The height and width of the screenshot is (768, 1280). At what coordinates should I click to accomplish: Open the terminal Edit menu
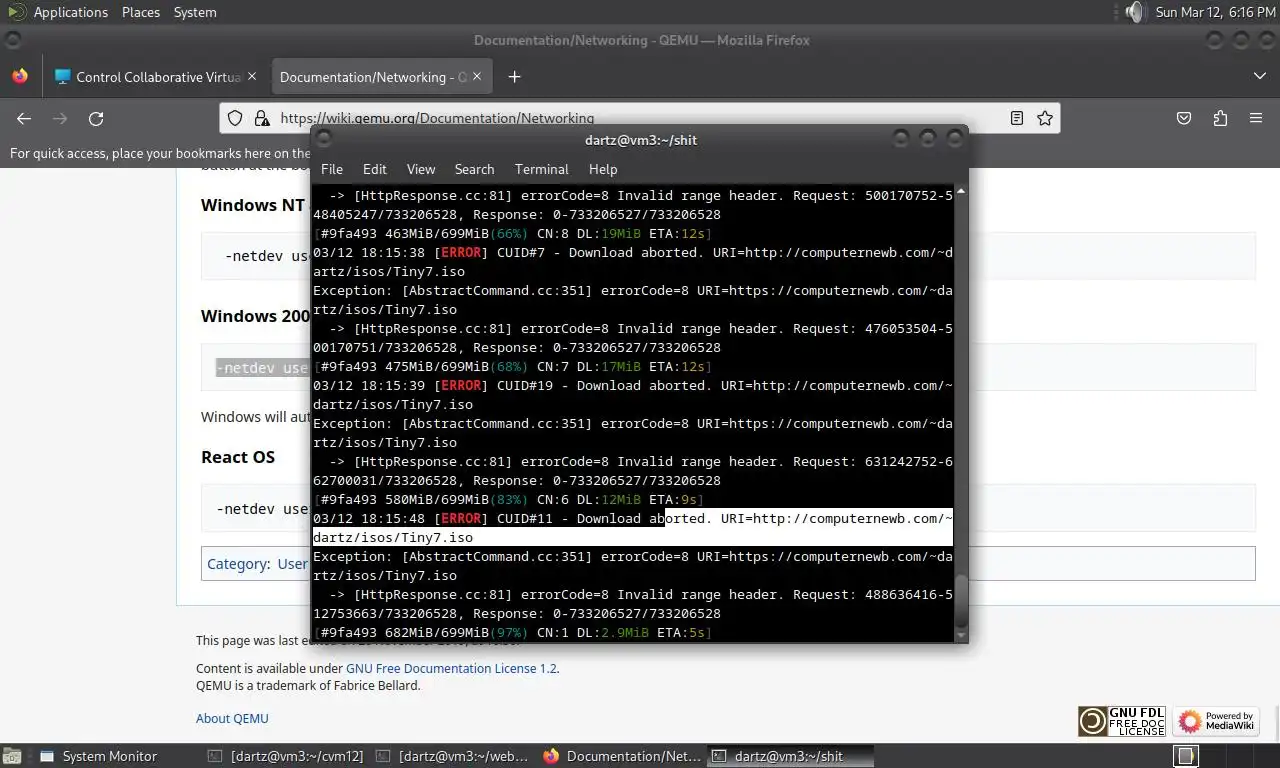375,169
